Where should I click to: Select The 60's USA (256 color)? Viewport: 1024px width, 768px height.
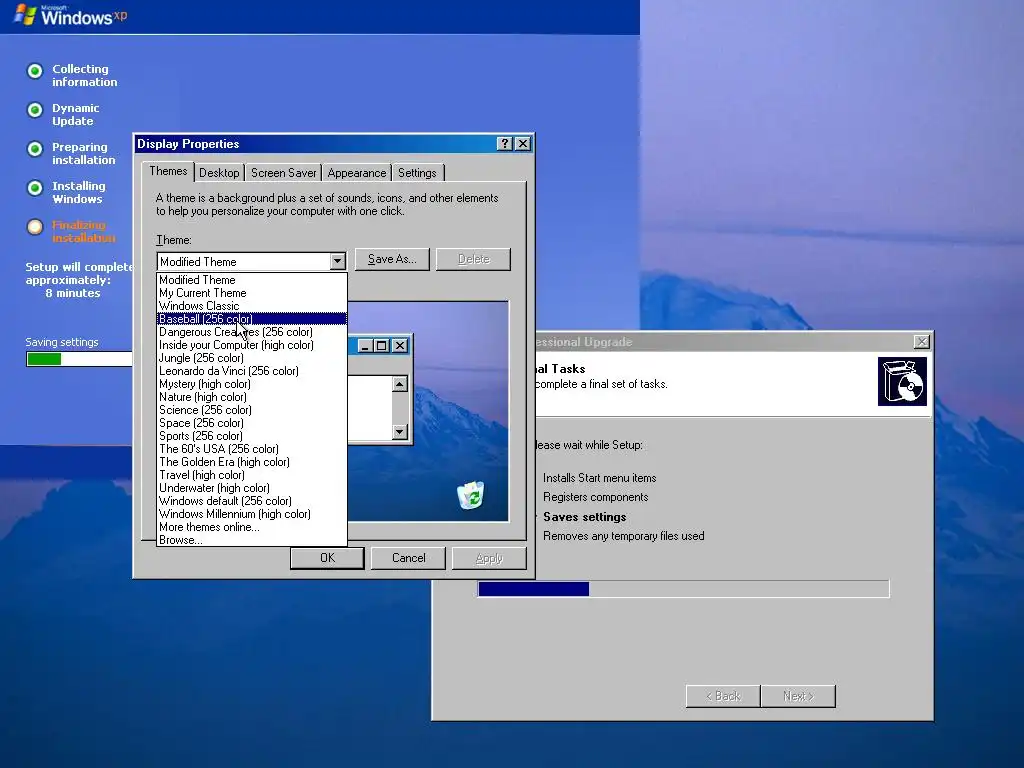[x=251, y=449]
